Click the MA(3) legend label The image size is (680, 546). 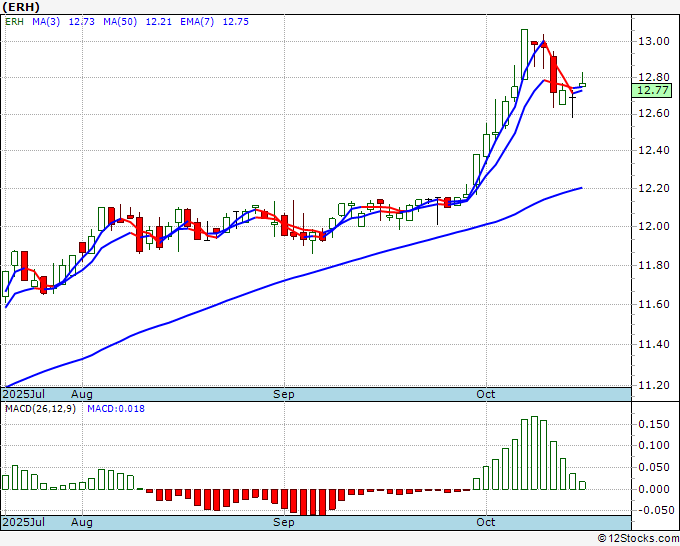[x=46, y=22]
